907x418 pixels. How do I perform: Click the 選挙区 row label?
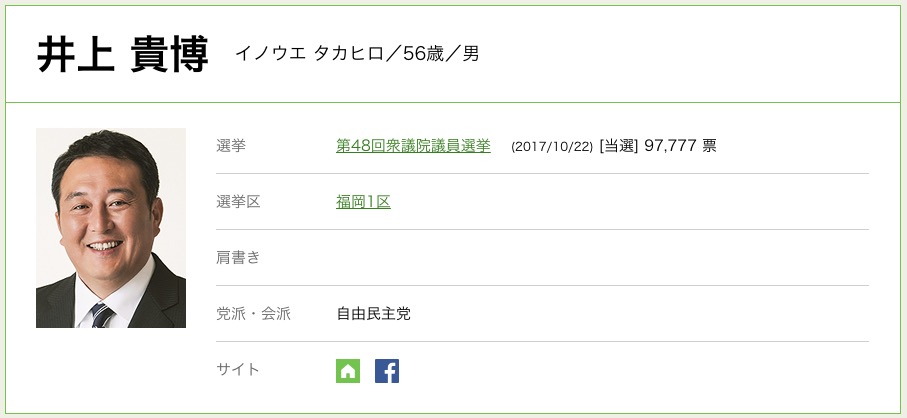click(238, 202)
